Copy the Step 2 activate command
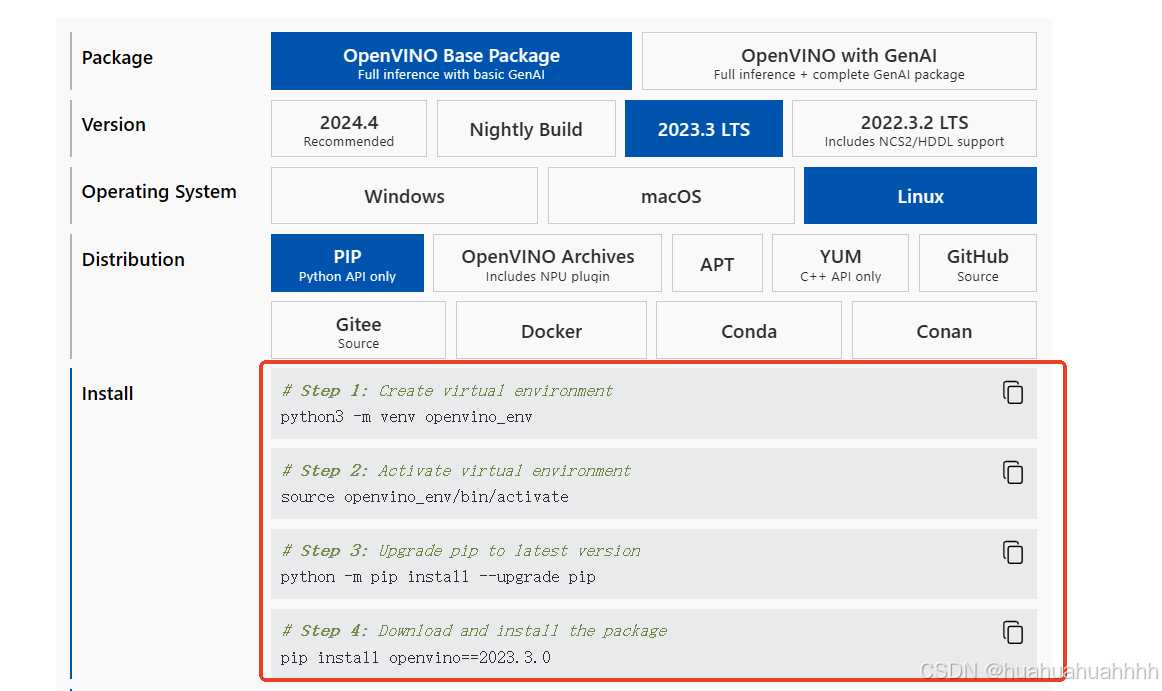 pyautogui.click(x=1012, y=472)
